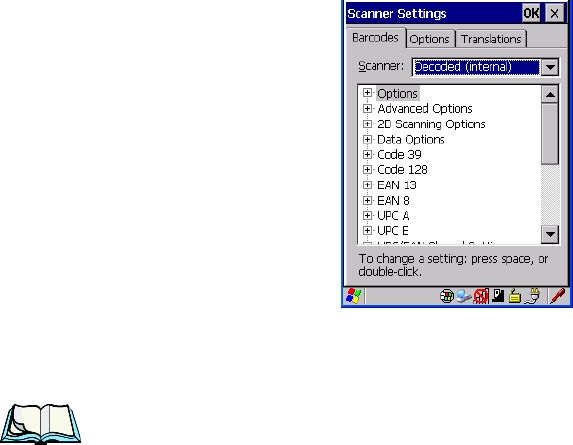Switch to the Options tab

[429, 39]
